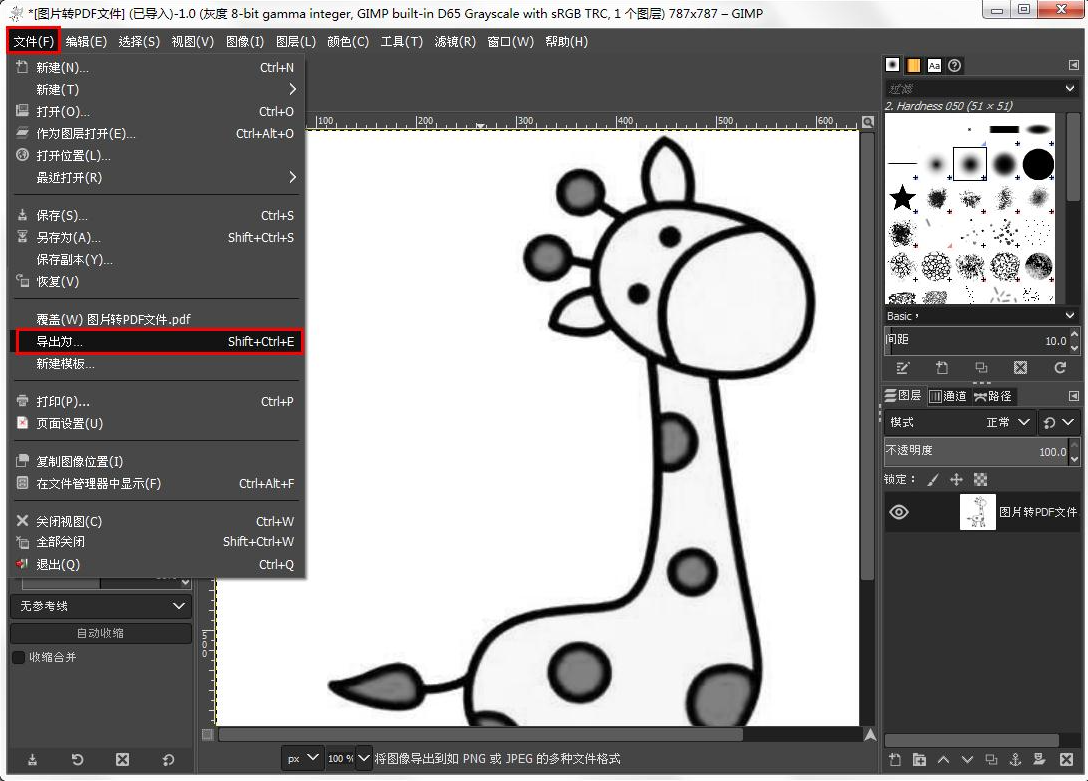Expand the 新建(T) submenu

tap(157, 89)
